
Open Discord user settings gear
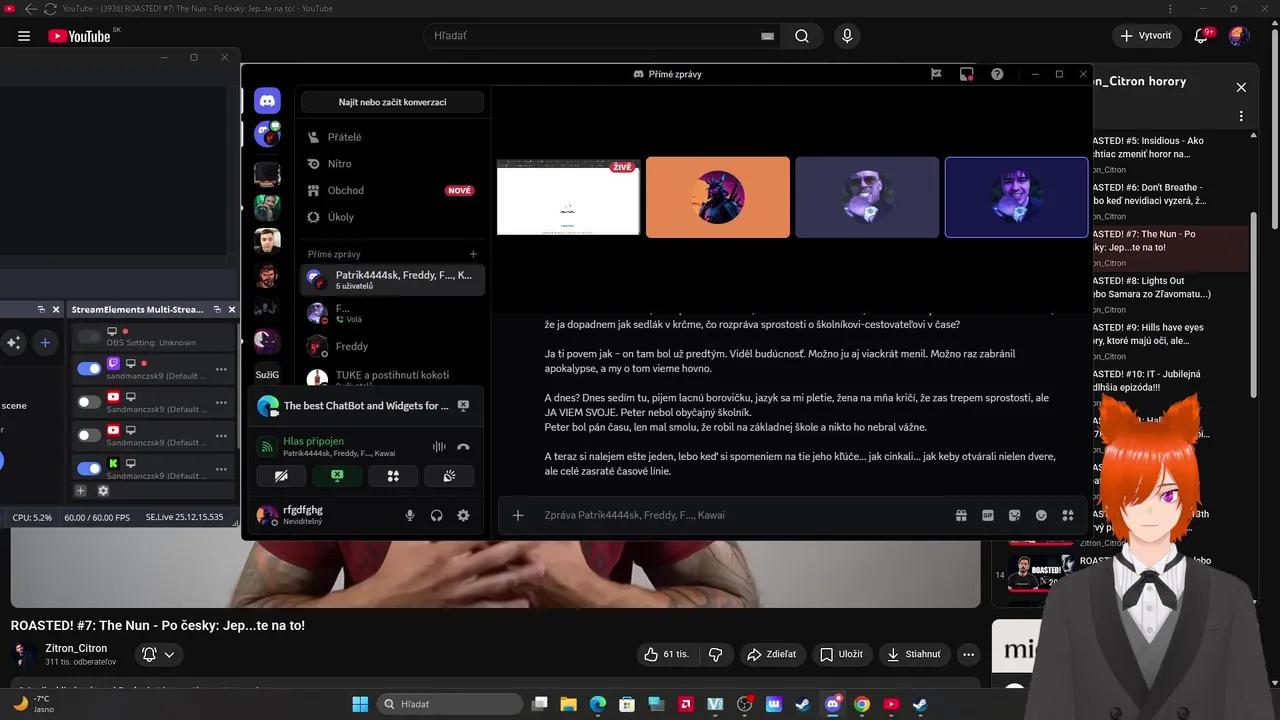[463, 515]
